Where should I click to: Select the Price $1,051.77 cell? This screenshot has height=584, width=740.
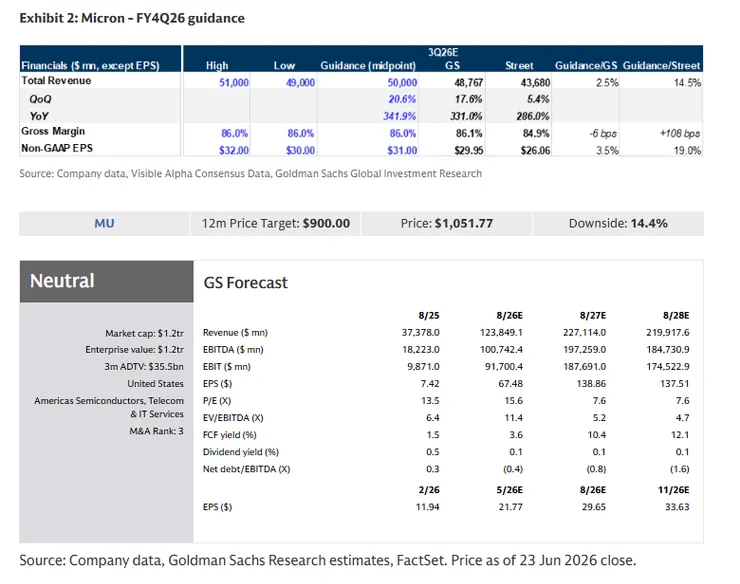click(447, 223)
